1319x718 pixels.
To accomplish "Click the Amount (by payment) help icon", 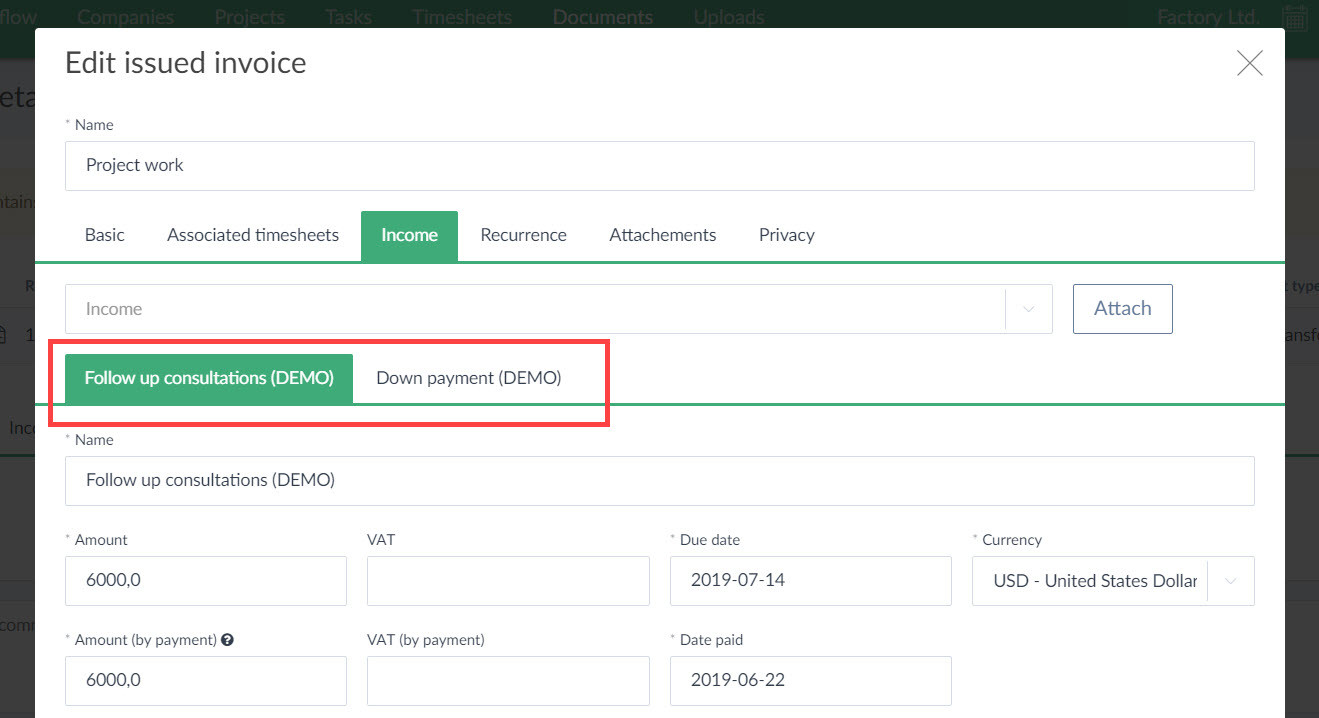I will pos(227,640).
